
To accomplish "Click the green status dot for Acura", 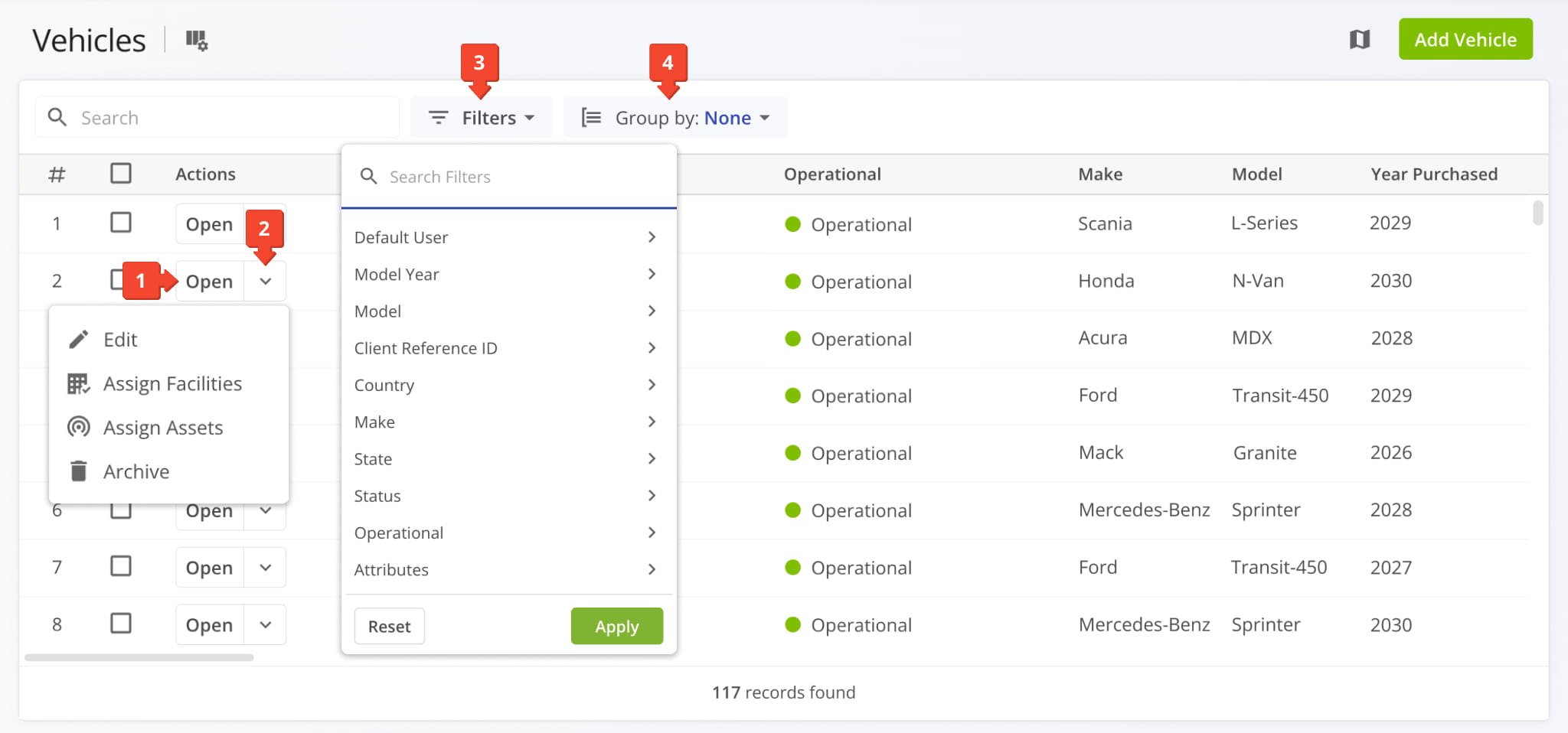I will (792, 339).
